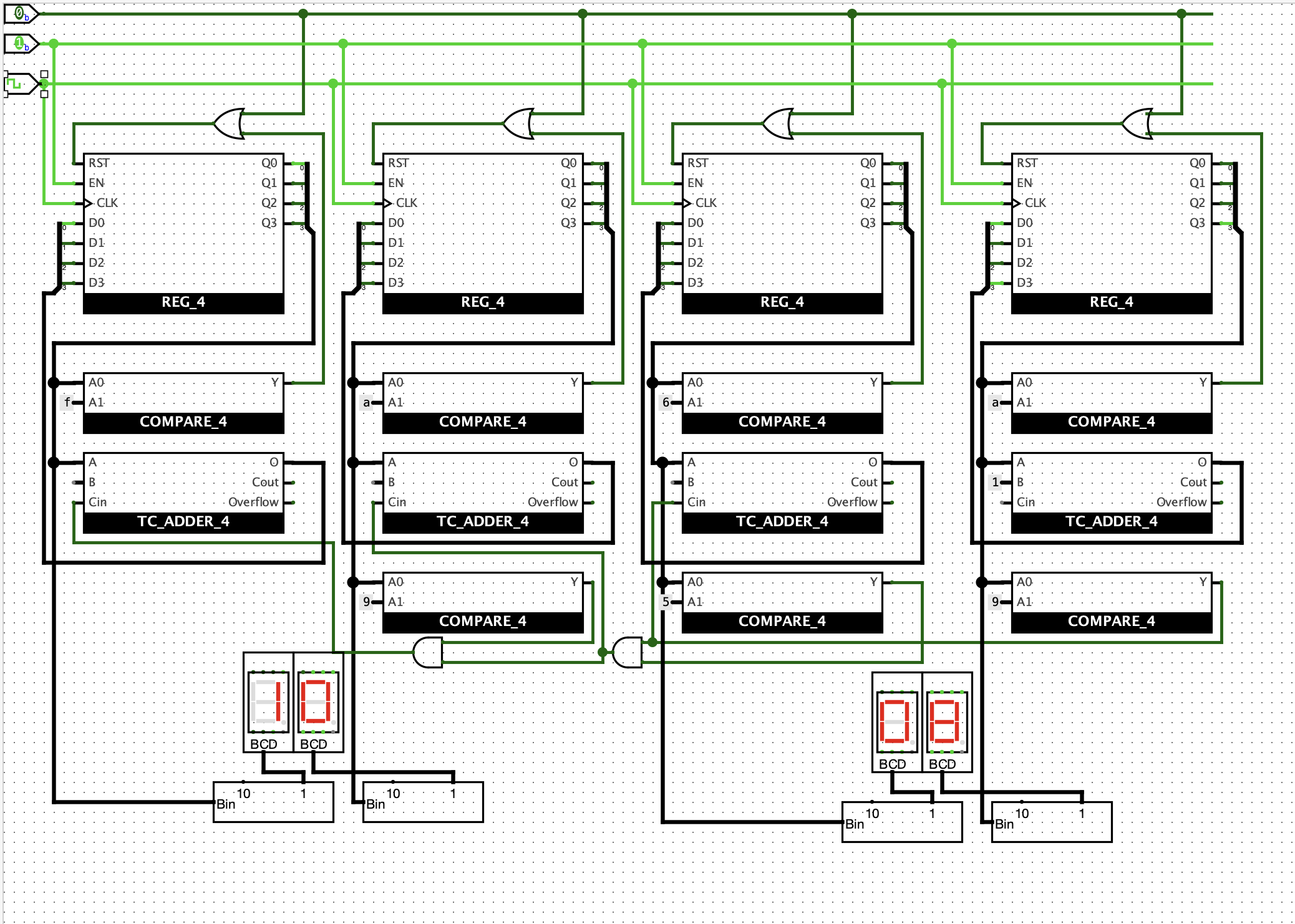This screenshot has width=1295, height=924.
Task: Select the COMPARE_4 block fed by constant 5
Action: pyautogui.click(x=782, y=602)
